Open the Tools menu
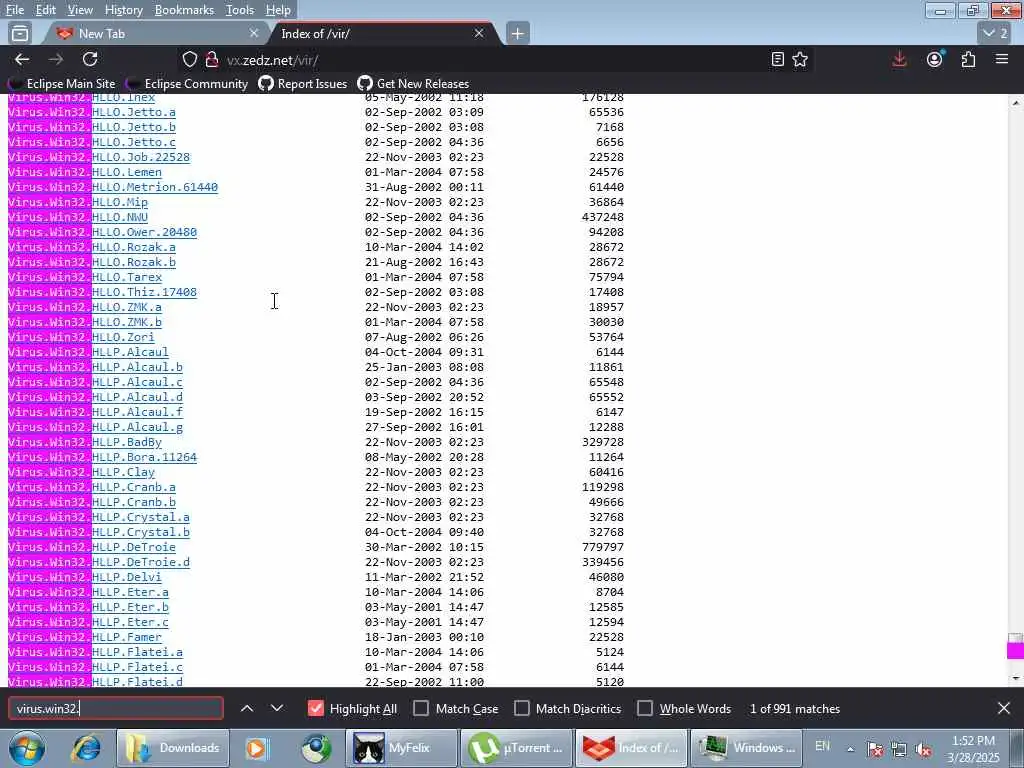Screen dimensions: 1024x768 [x=240, y=10]
